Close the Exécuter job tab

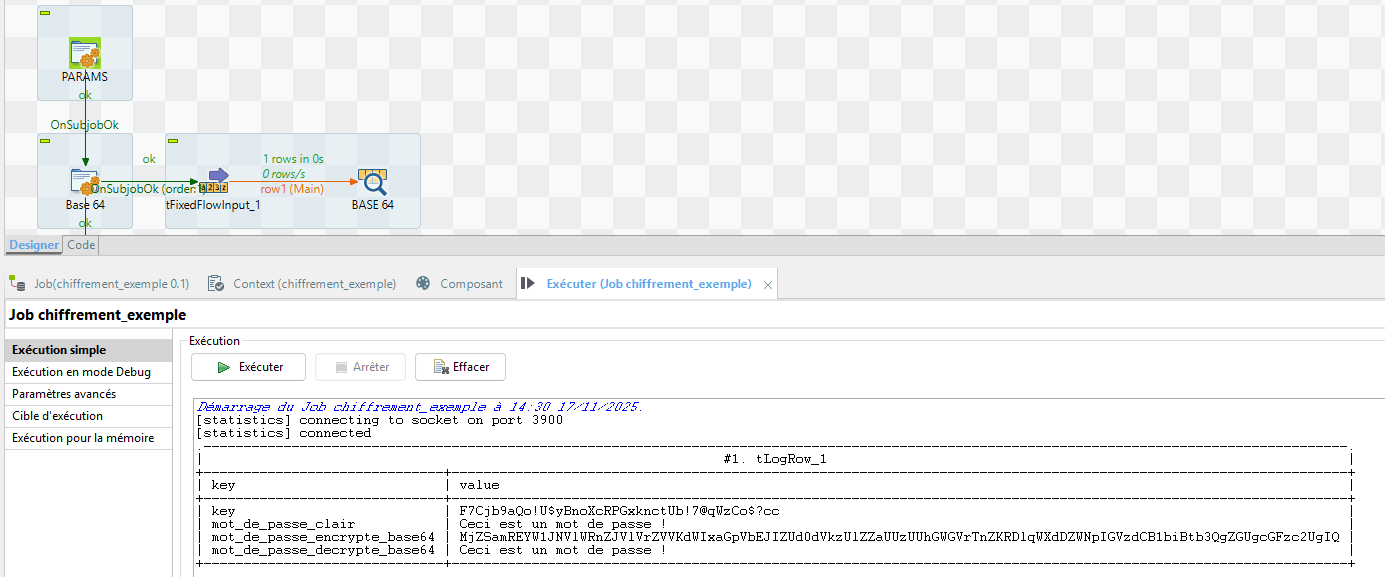pyautogui.click(x=767, y=284)
